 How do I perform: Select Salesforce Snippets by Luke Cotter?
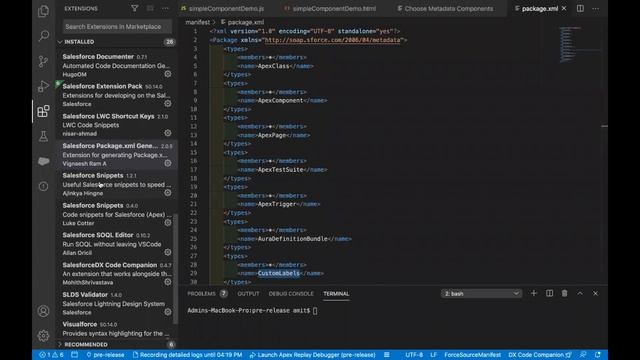[116, 214]
